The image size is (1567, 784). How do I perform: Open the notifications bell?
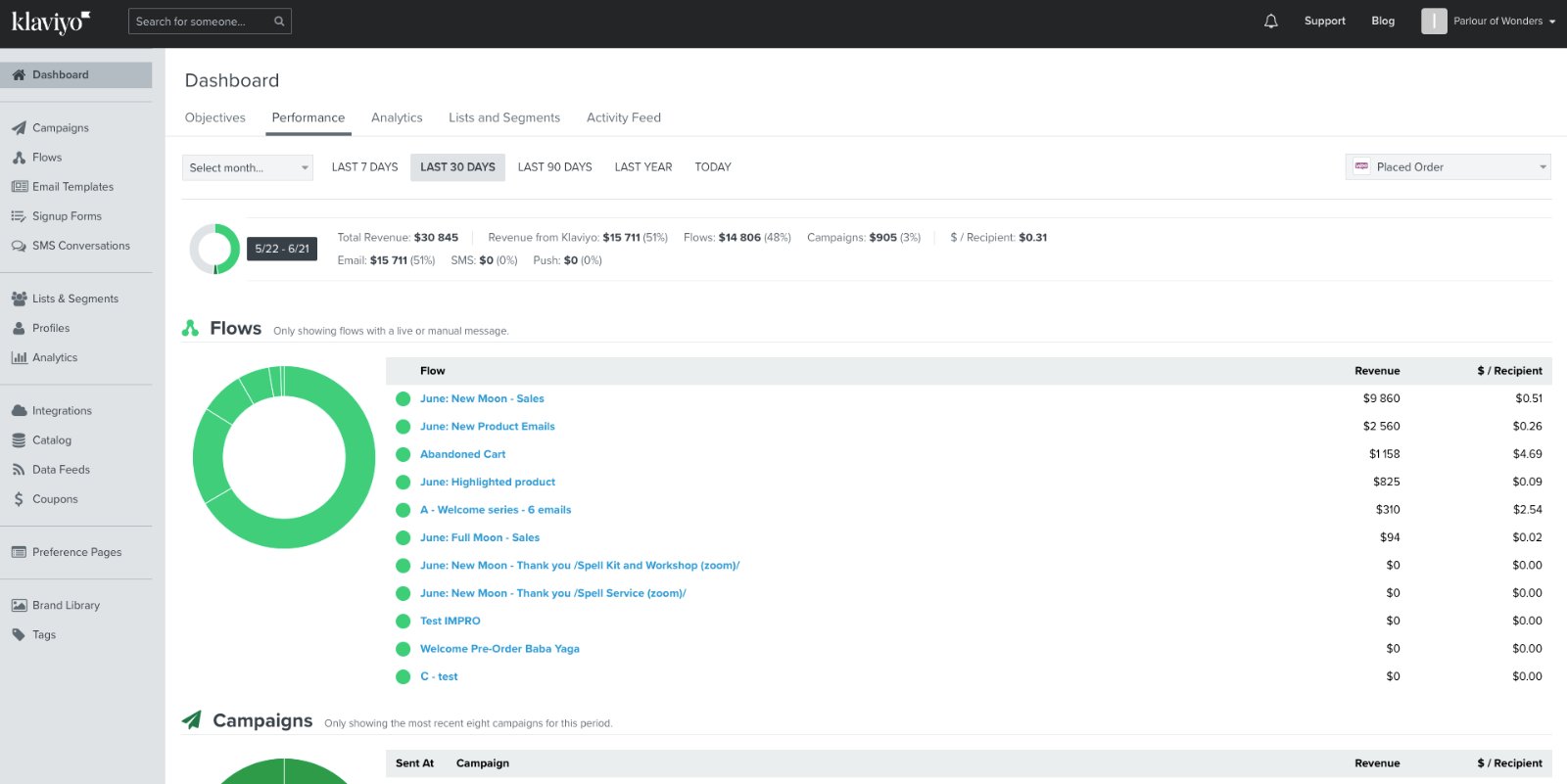click(1271, 21)
